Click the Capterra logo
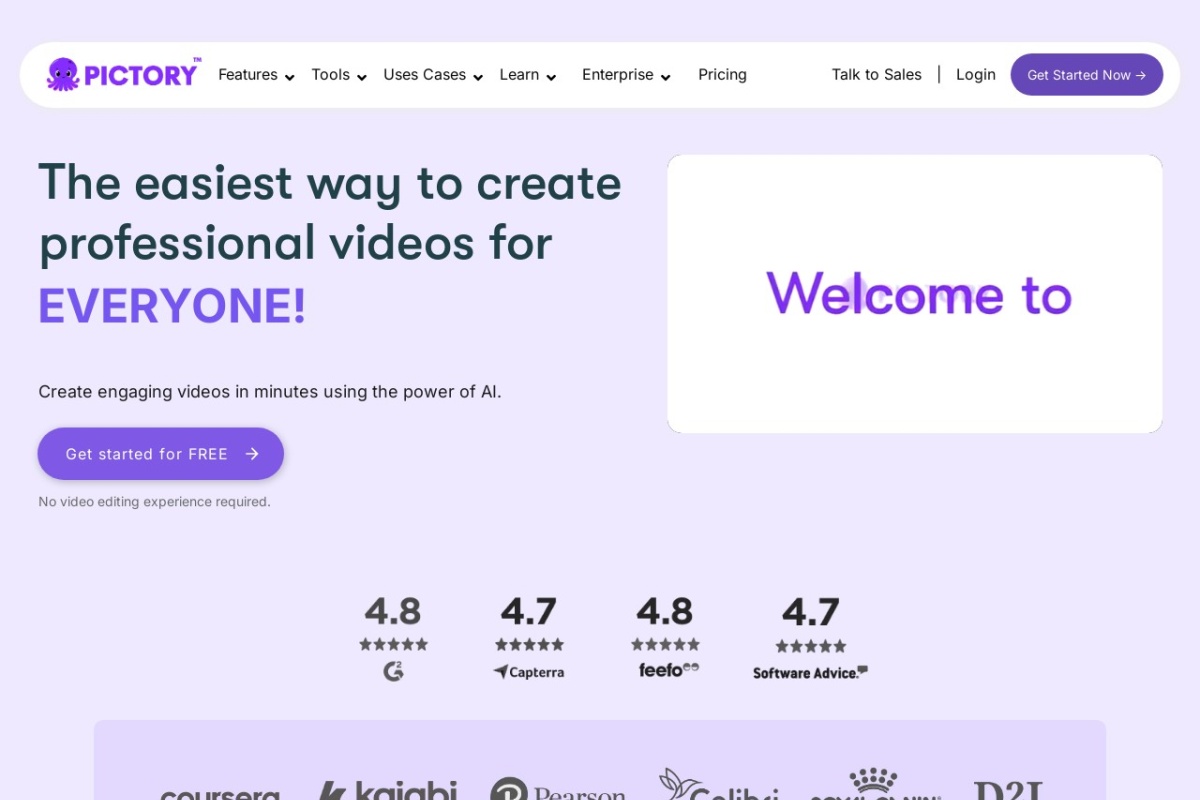The height and width of the screenshot is (800, 1200). click(x=529, y=672)
